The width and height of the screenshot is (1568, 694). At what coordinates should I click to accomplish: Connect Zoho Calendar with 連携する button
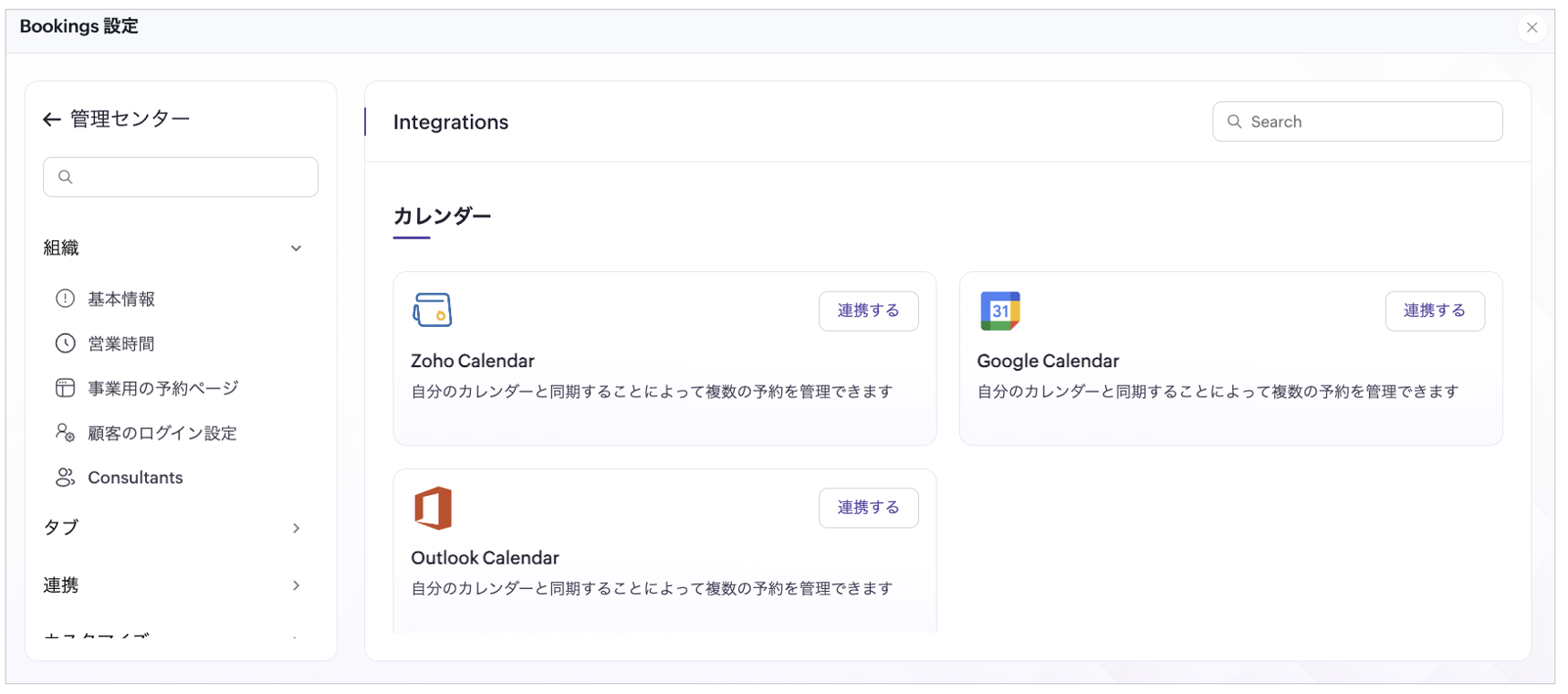pos(868,310)
